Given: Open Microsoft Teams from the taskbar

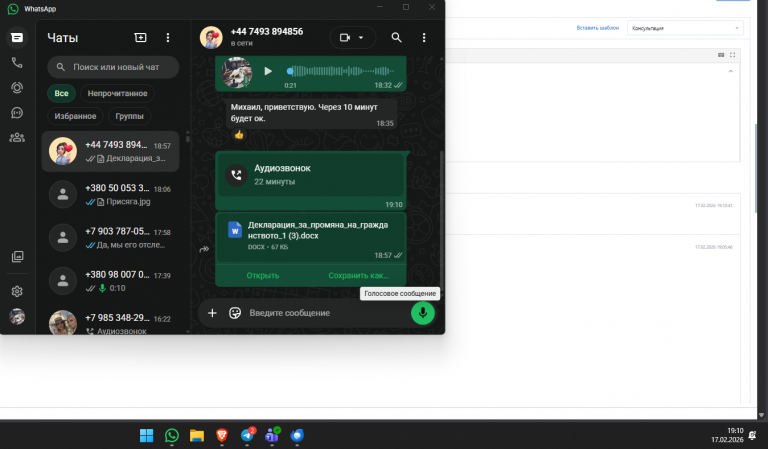Looking at the screenshot, I should pyautogui.click(x=272, y=435).
